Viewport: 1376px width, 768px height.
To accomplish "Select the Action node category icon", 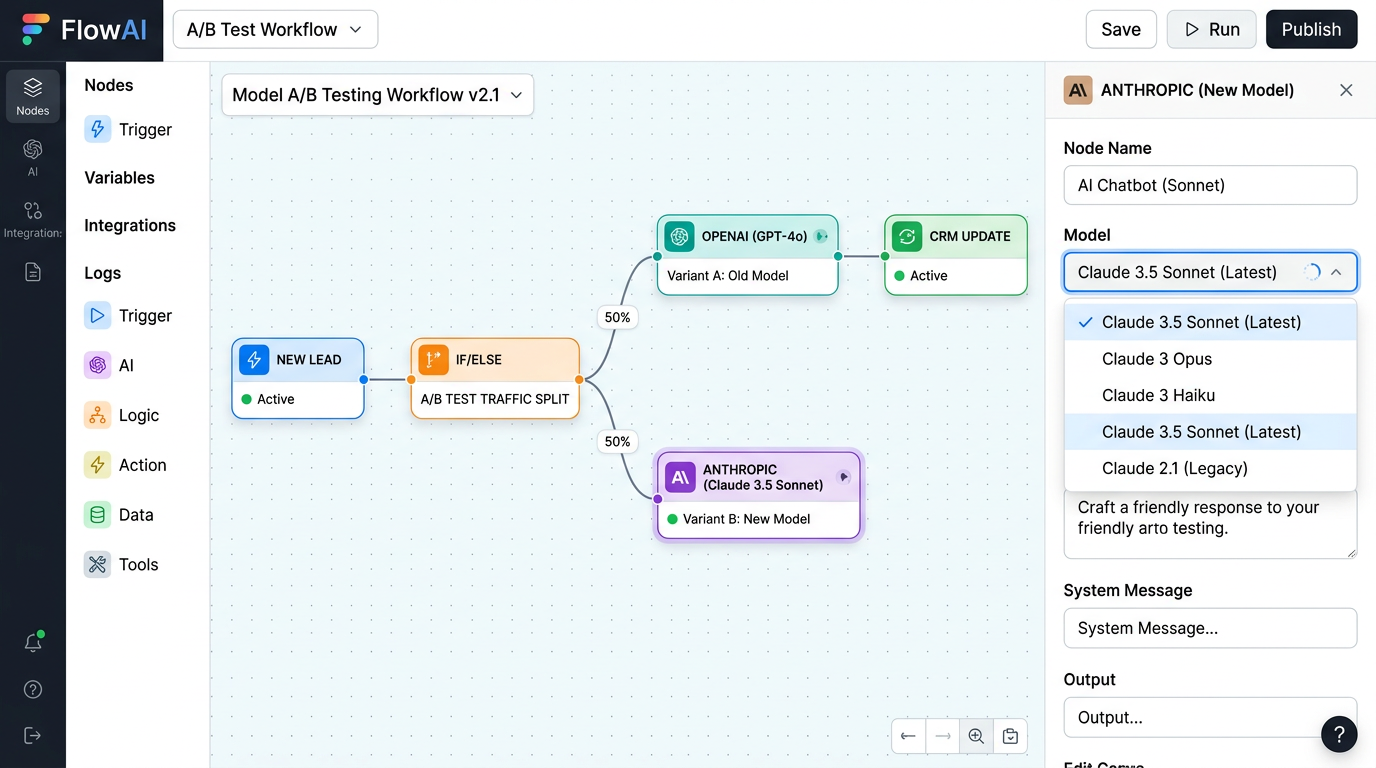I will click(x=97, y=465).
